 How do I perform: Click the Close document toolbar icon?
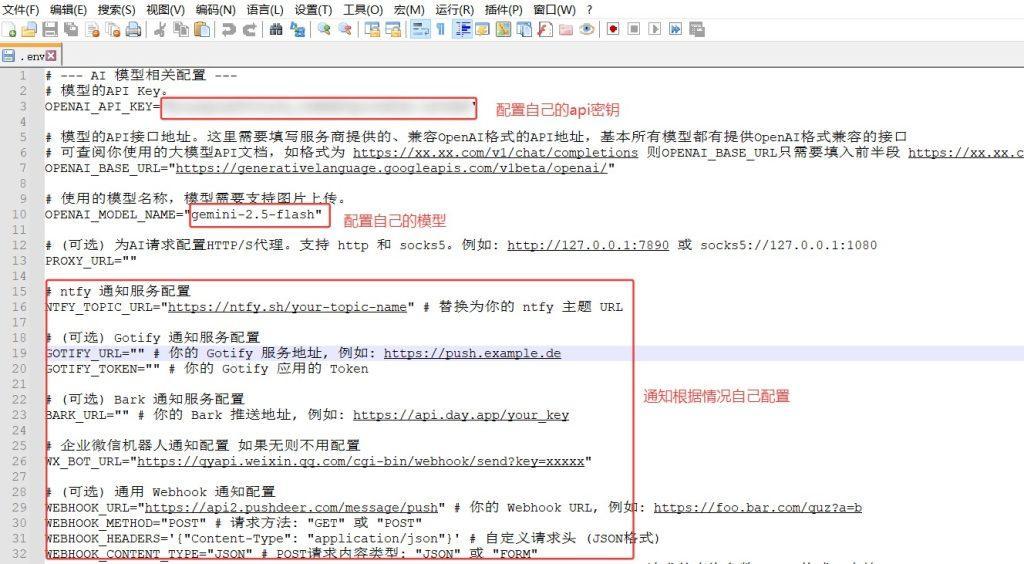click(92, 29)
